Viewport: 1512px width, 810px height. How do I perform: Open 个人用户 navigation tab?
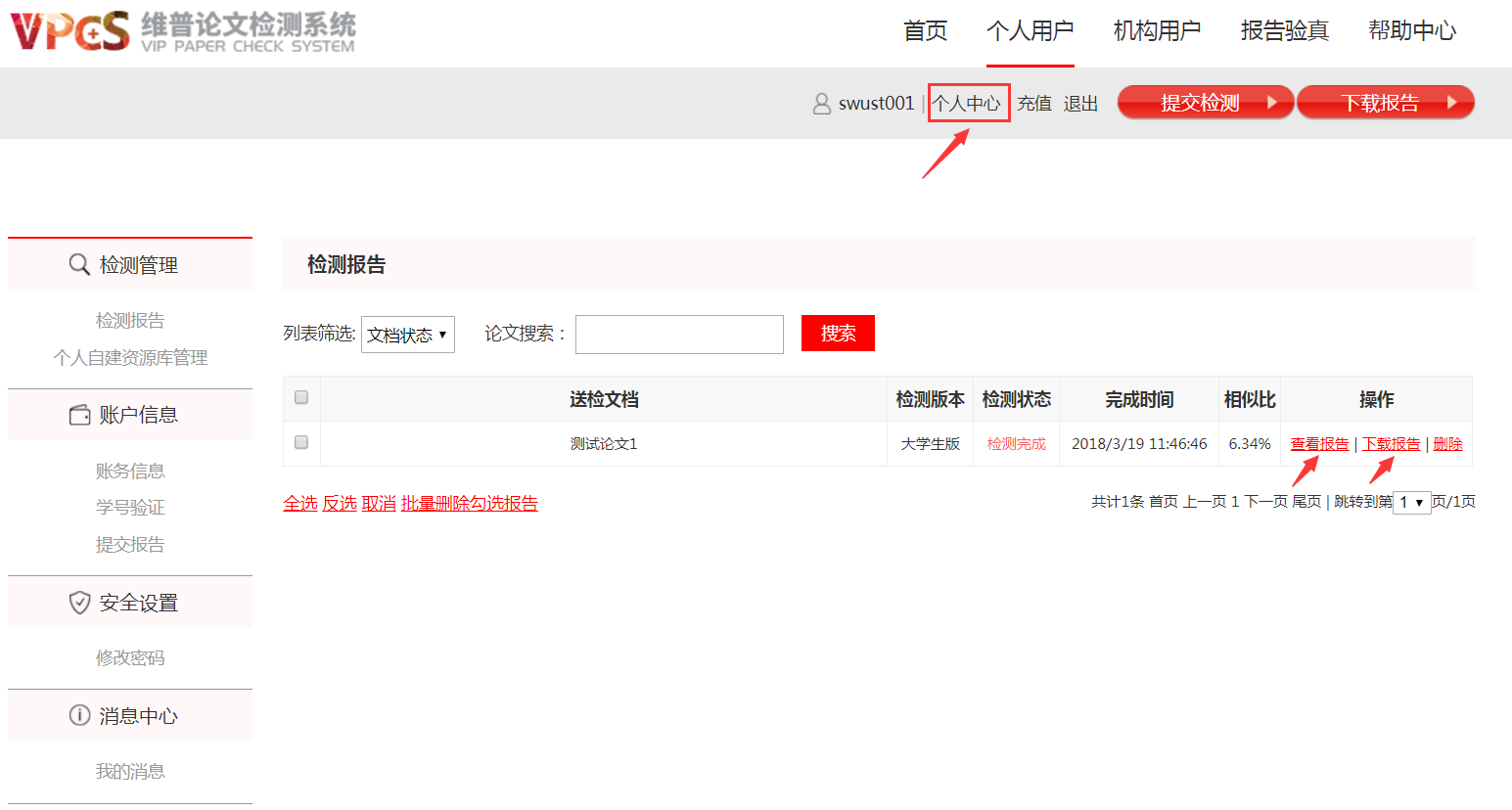point(1031,30)
